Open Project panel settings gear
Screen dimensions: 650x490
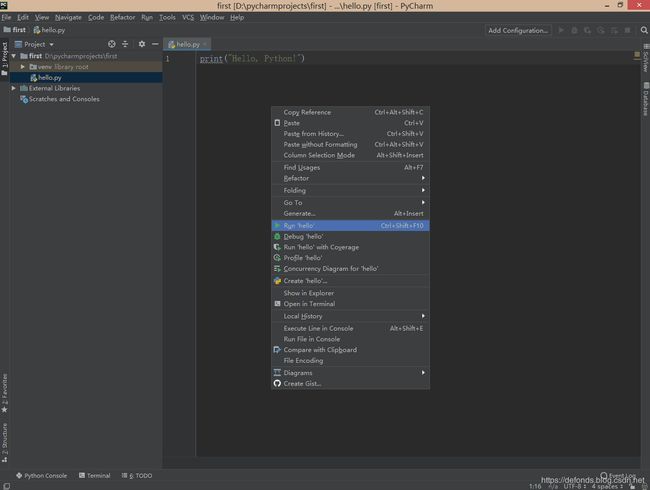click(142, 44)
